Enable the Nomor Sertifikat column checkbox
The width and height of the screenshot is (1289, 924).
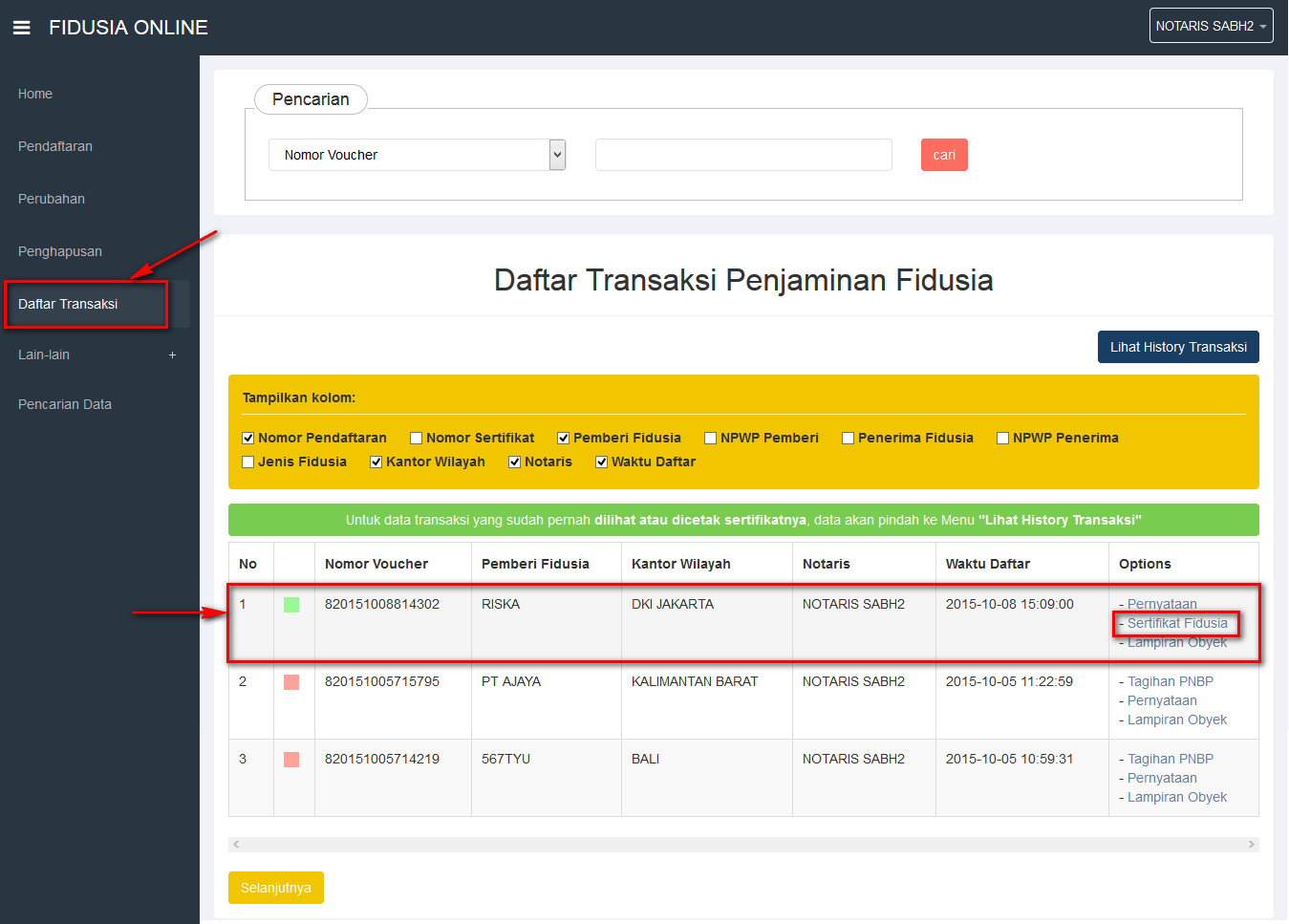[x=416, y=439]
